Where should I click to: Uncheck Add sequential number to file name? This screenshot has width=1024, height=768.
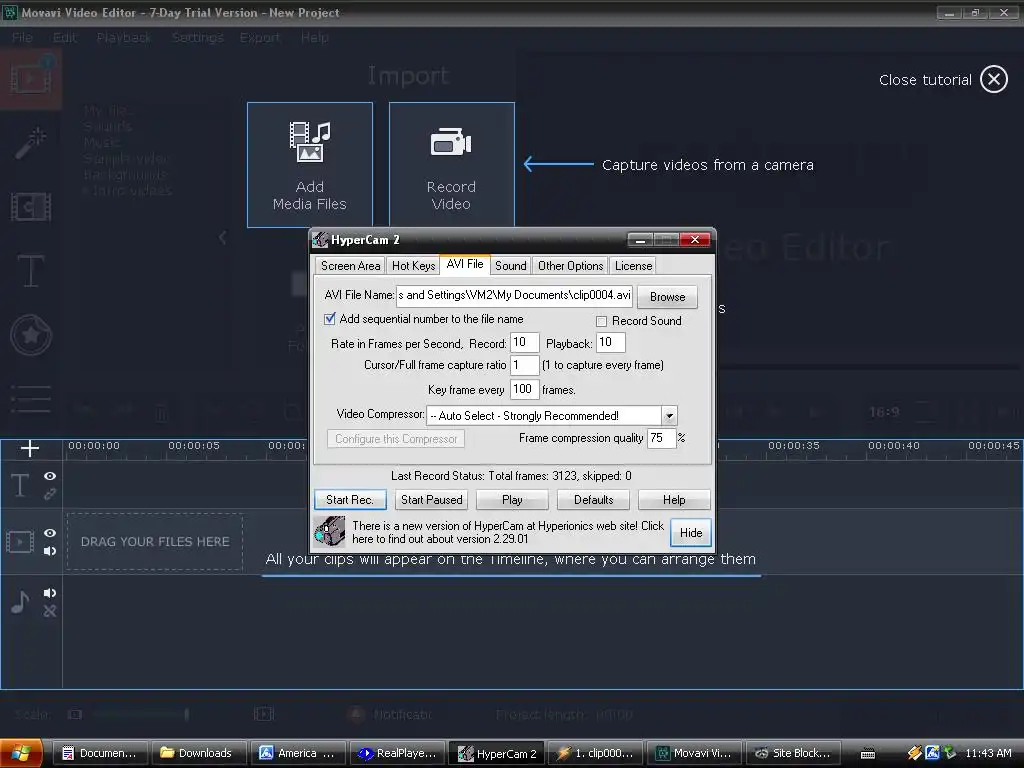[330, 319]
